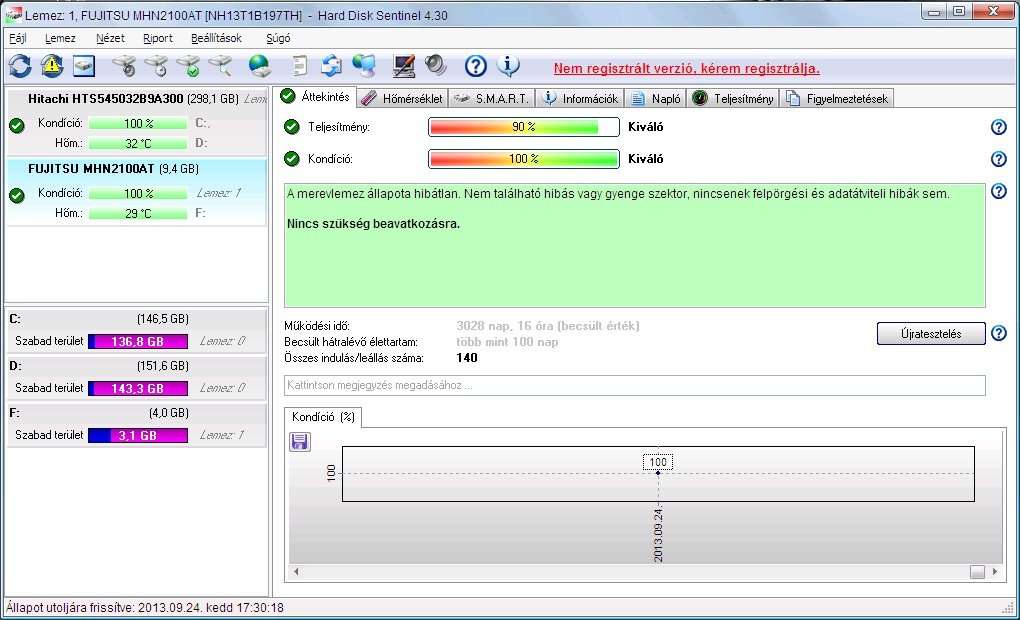The height and width of the screenshot is (620, 1020).
Task: Click help icon beside Teljesítmény bar
Action: (x=999, y=127)
